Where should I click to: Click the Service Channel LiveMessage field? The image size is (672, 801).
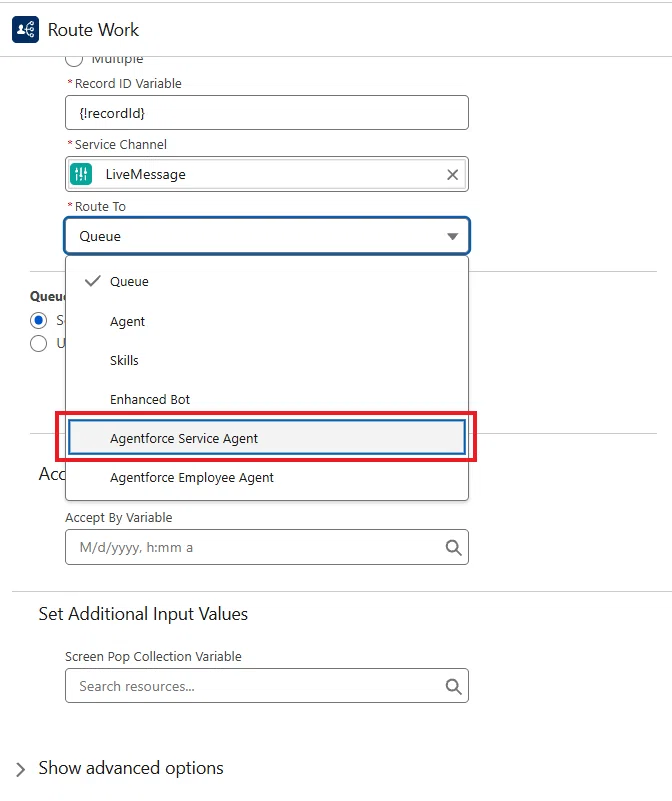click(267, 174)
